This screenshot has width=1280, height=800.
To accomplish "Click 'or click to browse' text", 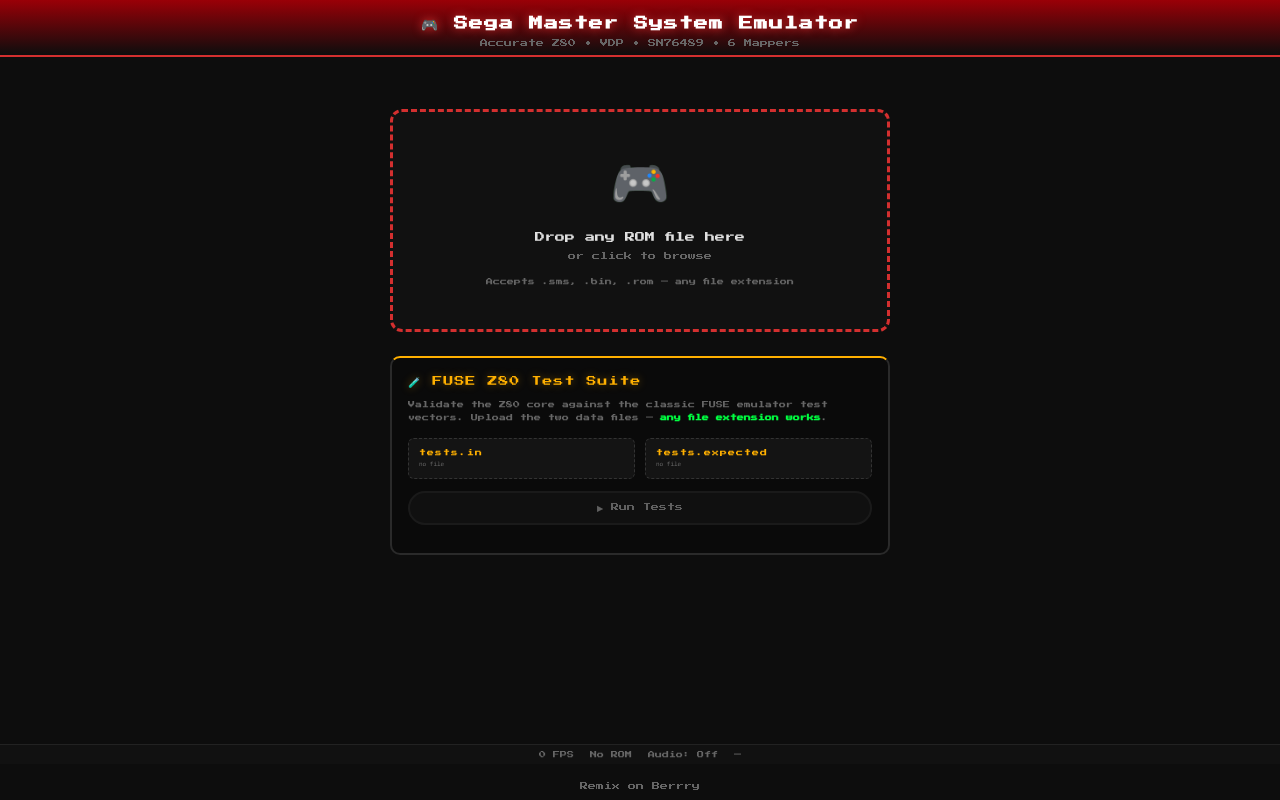I will click(x=640, y=256).
